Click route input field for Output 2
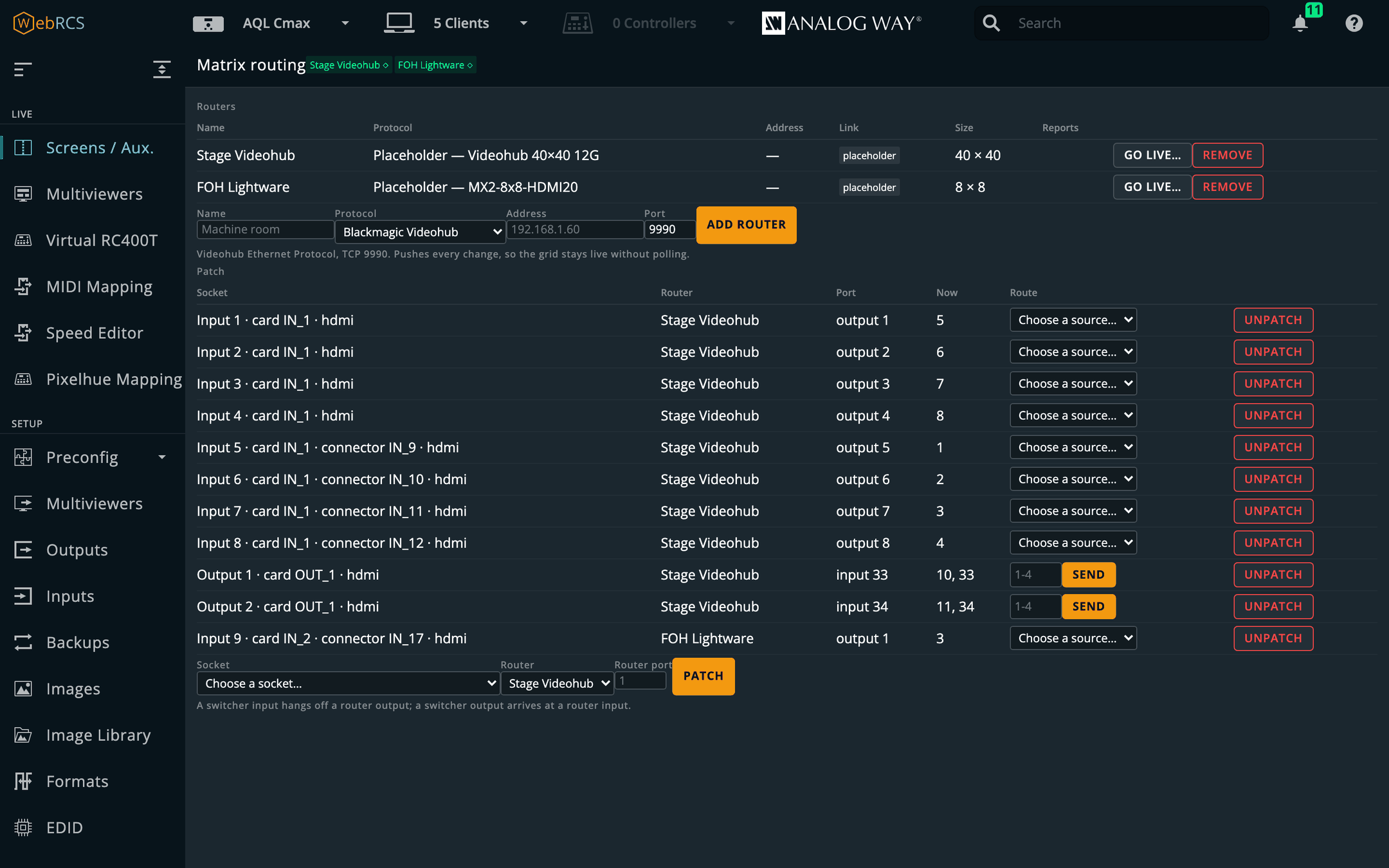 tap(1035, 606)
